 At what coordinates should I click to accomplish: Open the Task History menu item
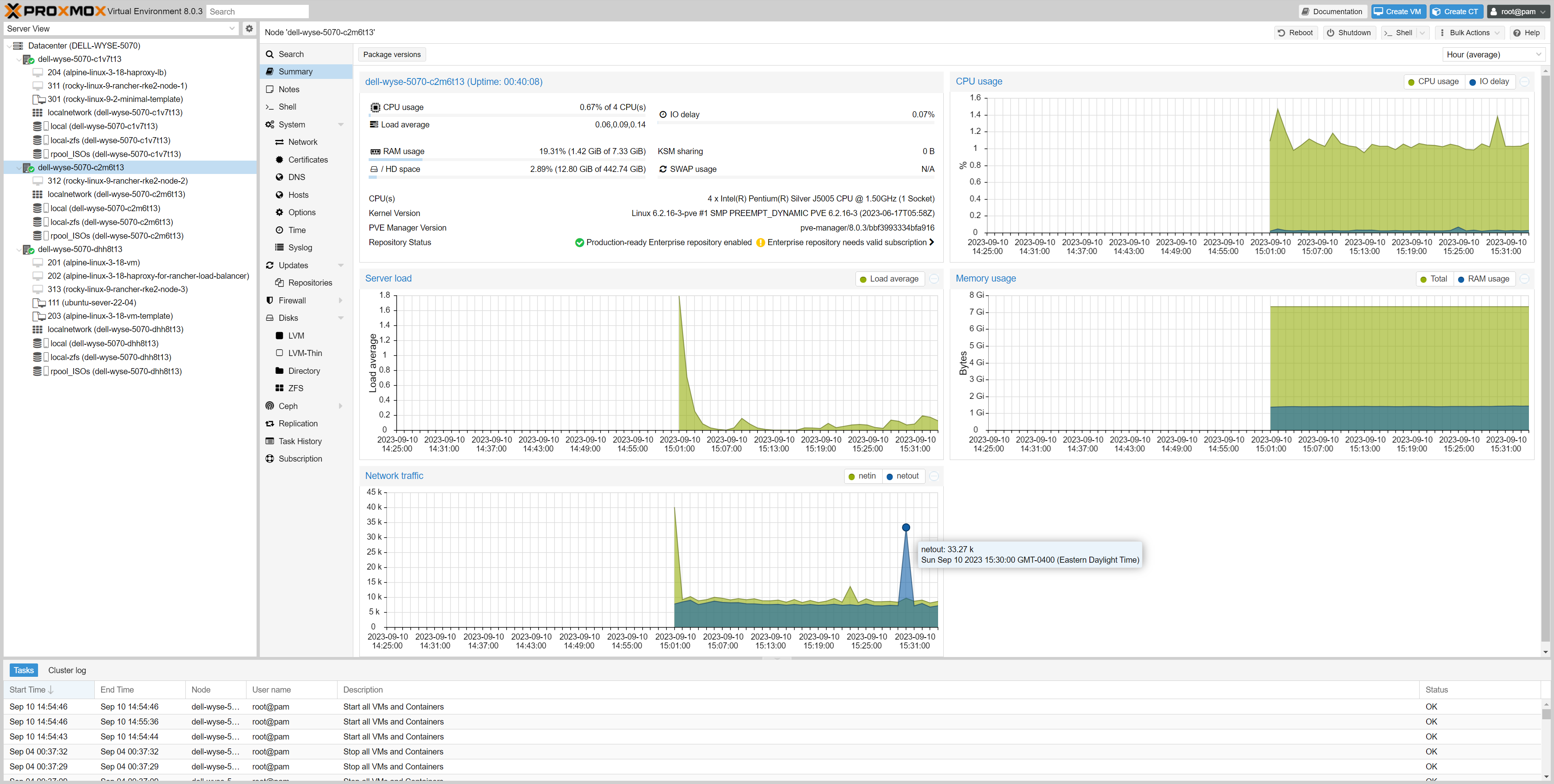point(300,441)
